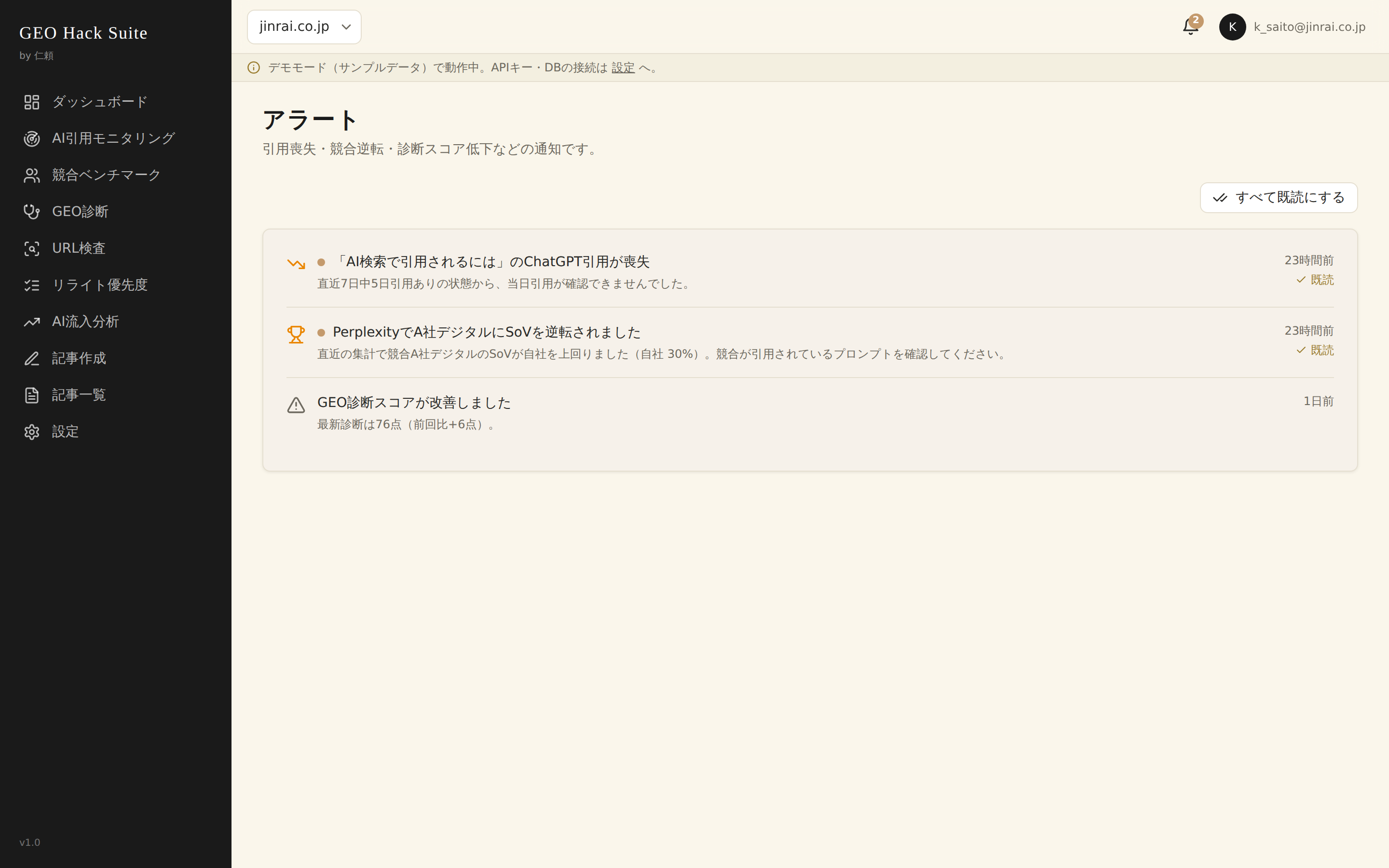This screenshot has width=1389, height=868.
Task: Click the 競合ベンチマーク people icon
Action: (31, 176)
